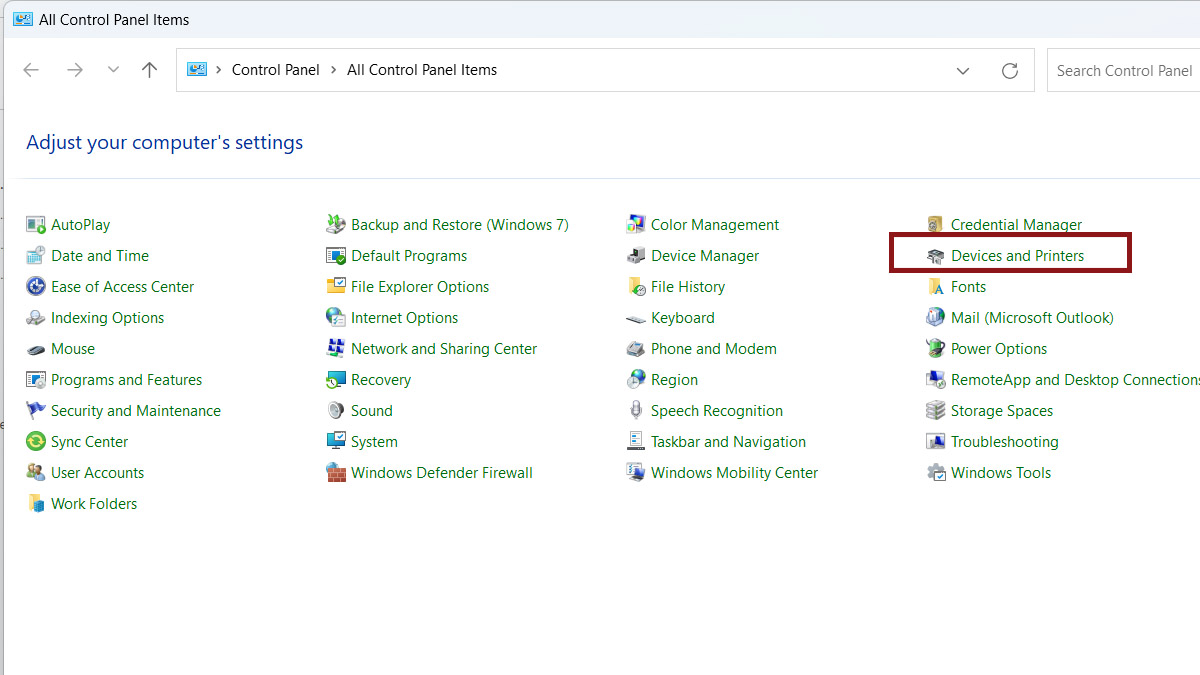The height and width of the screenshot is (675, 1200).
Task: Open the Windows Defender Firewall link
Action: pos(442,473)
